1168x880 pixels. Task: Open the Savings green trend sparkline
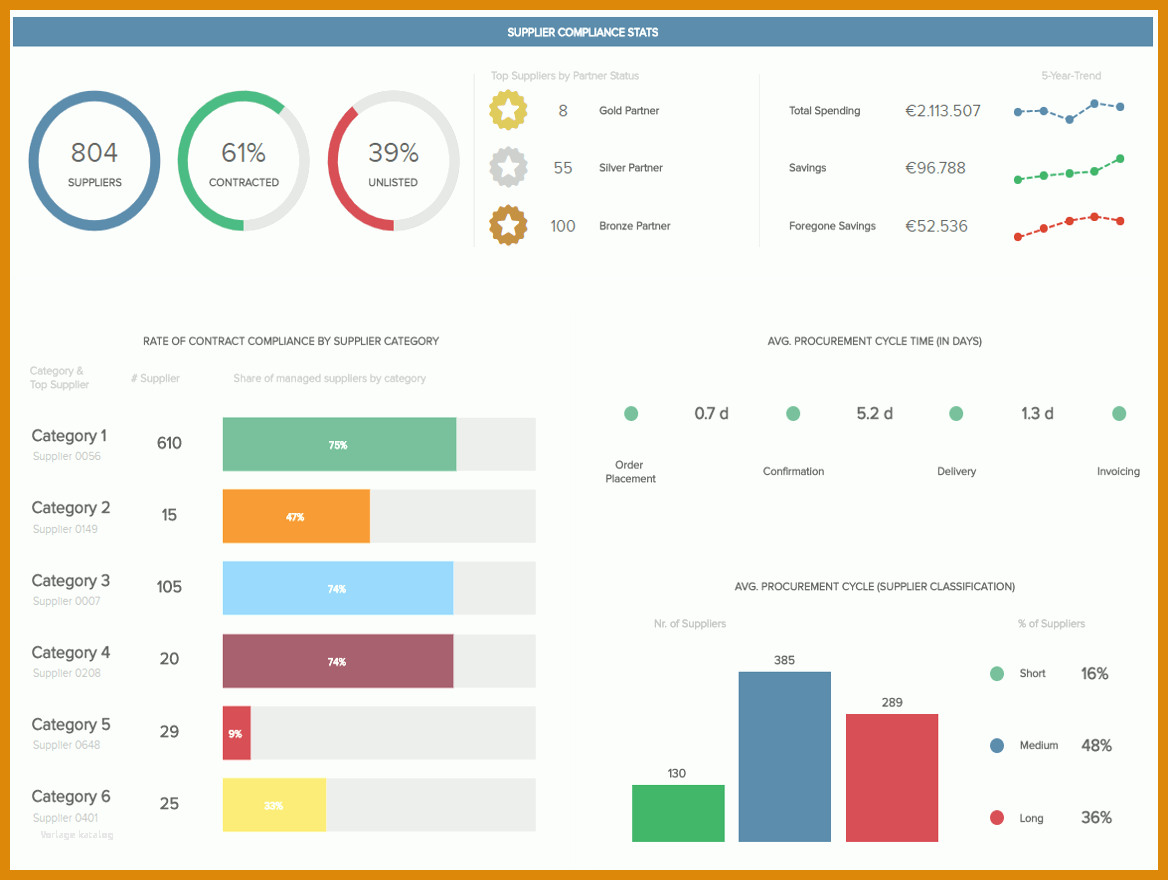pyautogui.click(x=1069, y=170)
